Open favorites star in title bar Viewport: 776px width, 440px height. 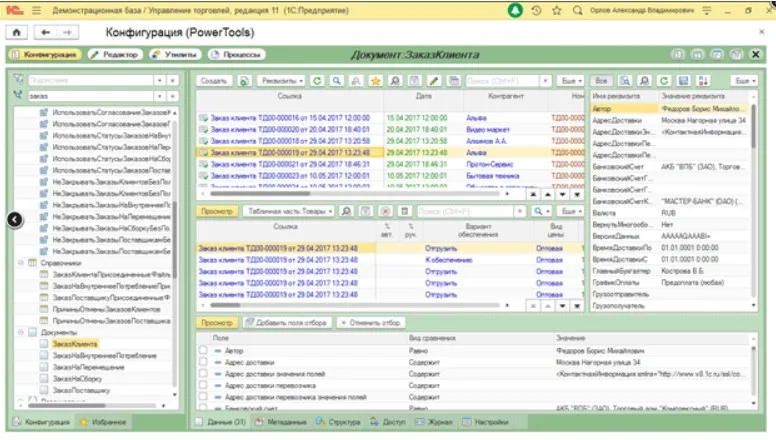click(557, 10)
